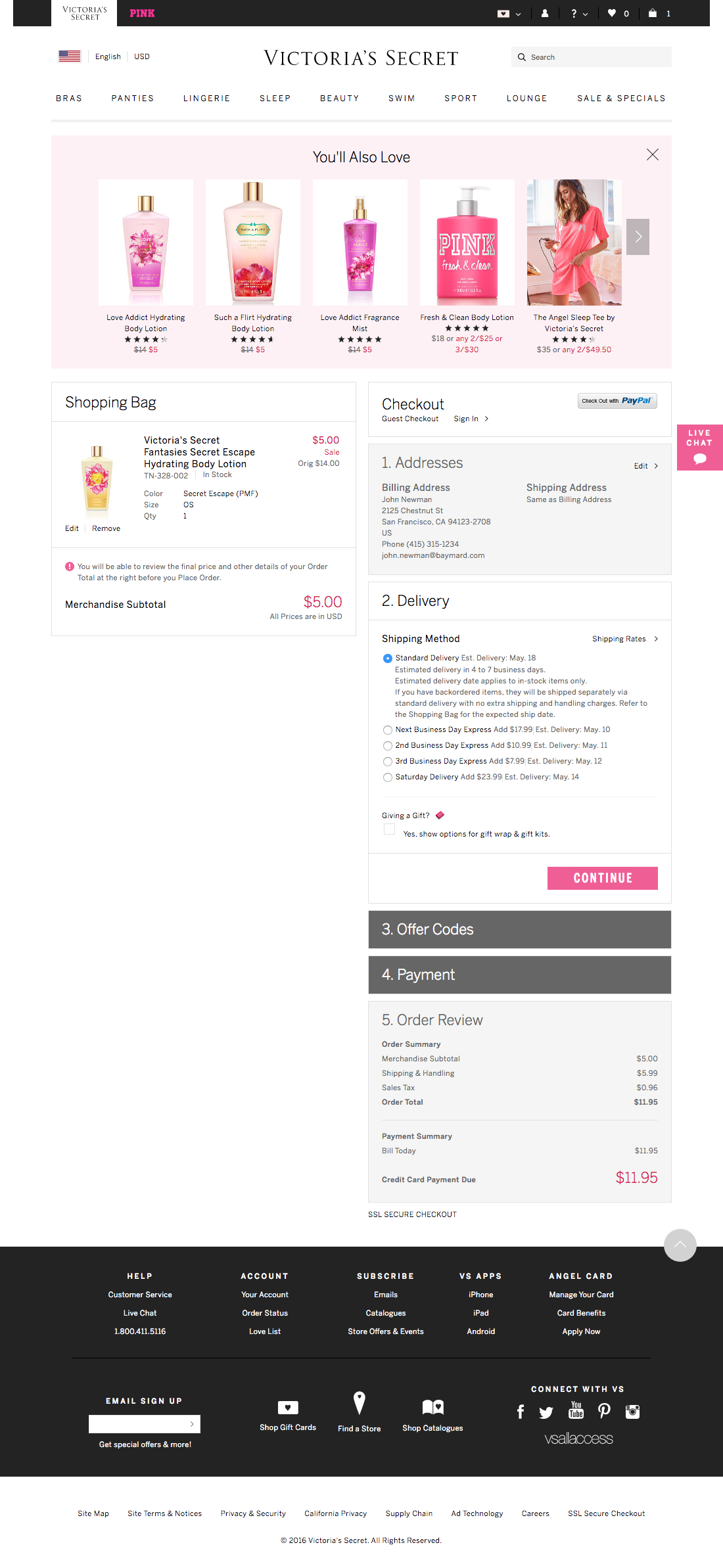
Task: Expand the Payment section
Action: pos(519,975)
